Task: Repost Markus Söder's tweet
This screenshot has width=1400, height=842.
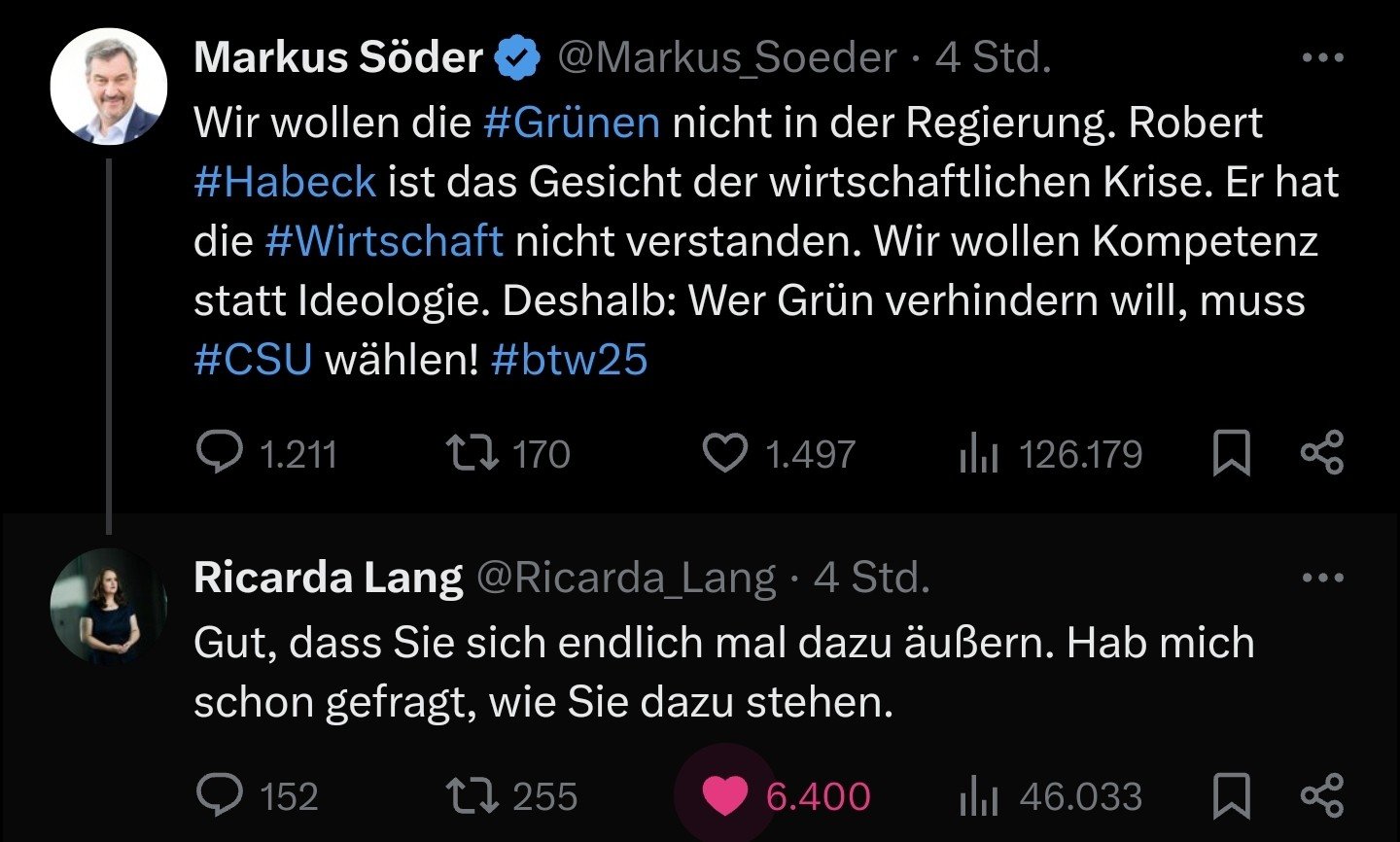Action: (x=472, y=453)
